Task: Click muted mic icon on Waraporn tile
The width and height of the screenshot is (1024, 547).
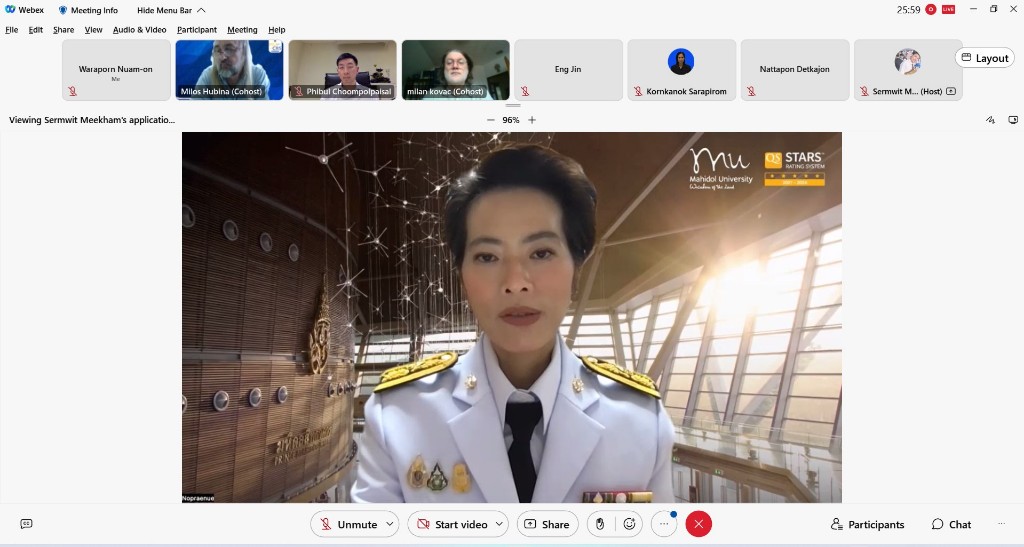Action: (72, 91)
